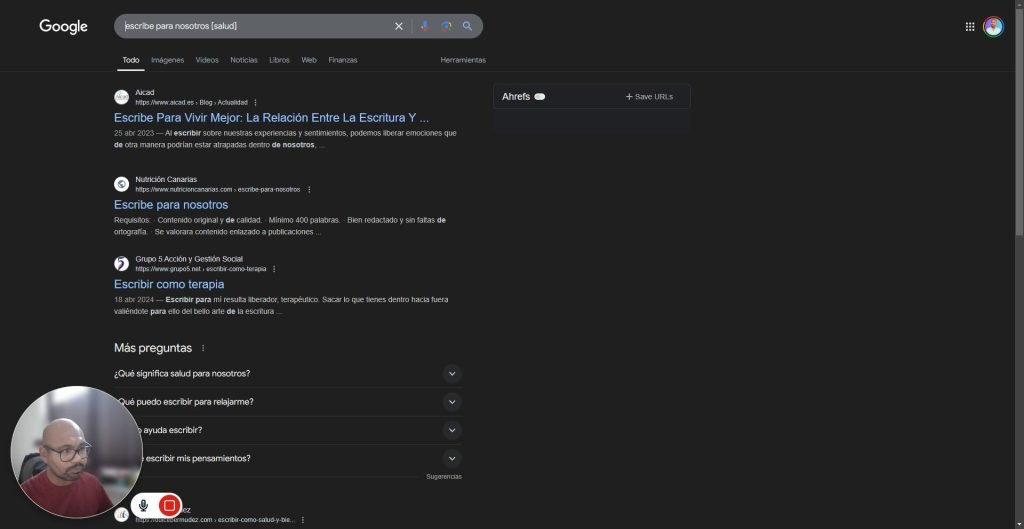Viewport: 1024px width, 529px height.
Task: Open the three-dot menu for the Grupo 5 result
Action: pyautogui.click(x=274, y=269)
